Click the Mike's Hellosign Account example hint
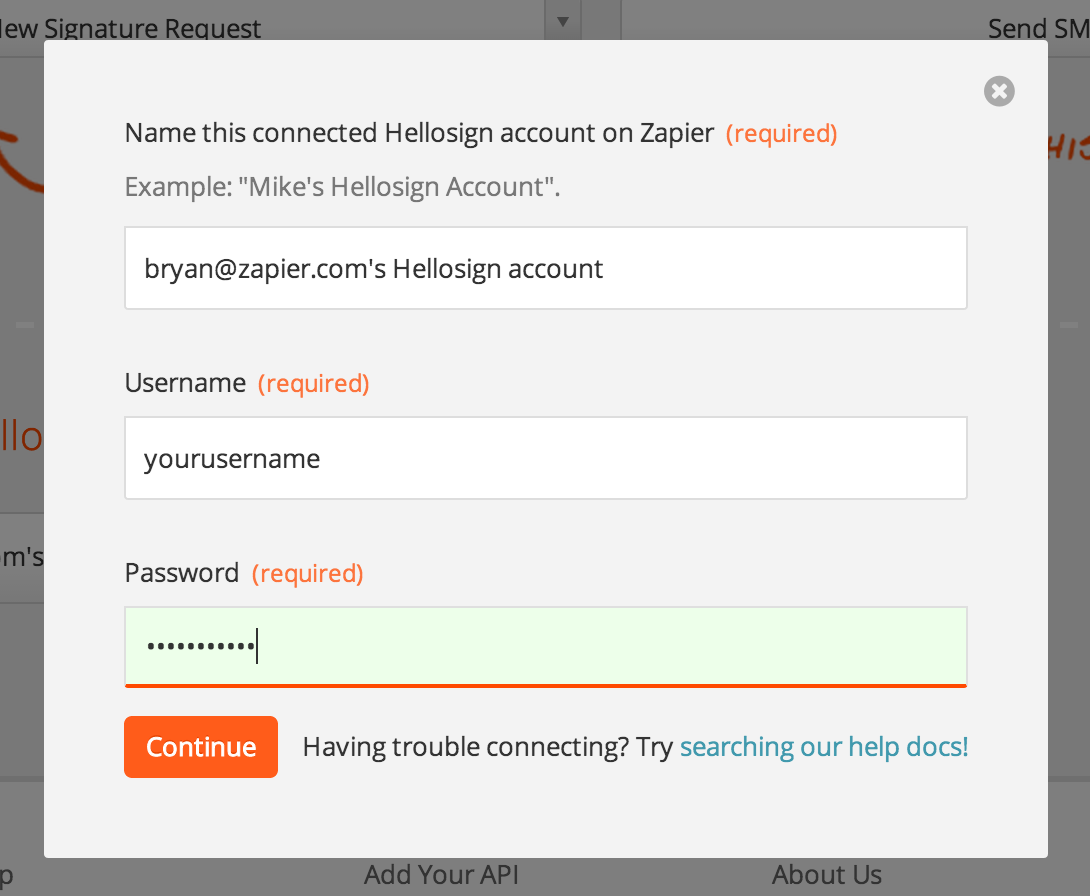This screenshot has height=896, width=1090. (342, 187)
